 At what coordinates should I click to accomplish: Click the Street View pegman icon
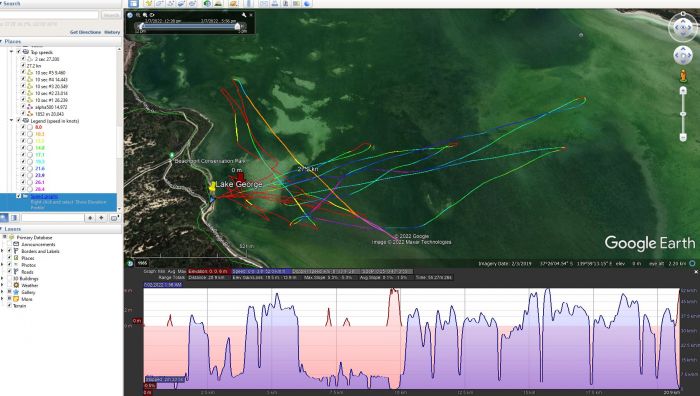[683, 76]
